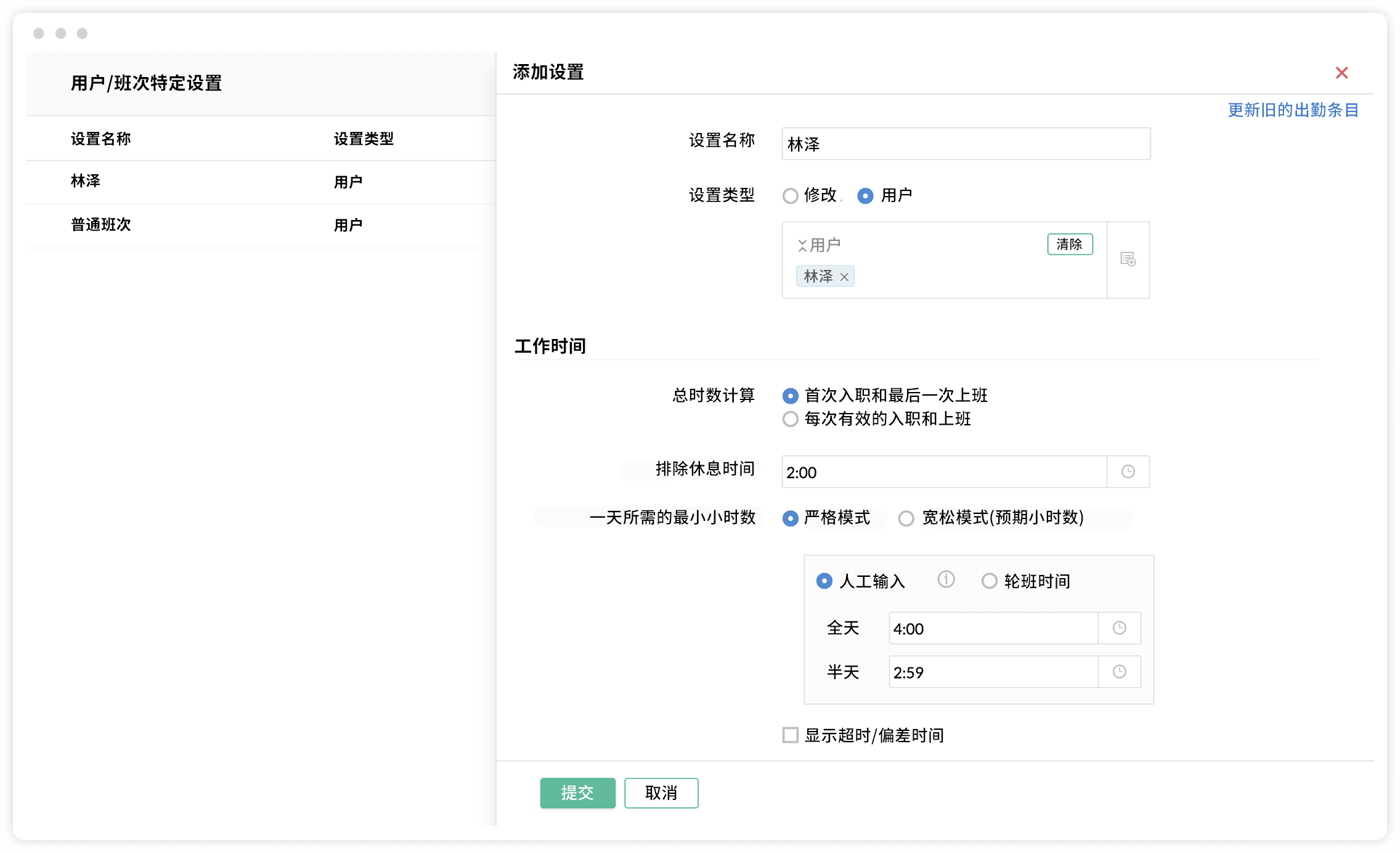Image resolution: width=1400 pixels, height=853 pixels.
Task: Open 更新旧的出勤条目 link
Action: point(1293,110)
